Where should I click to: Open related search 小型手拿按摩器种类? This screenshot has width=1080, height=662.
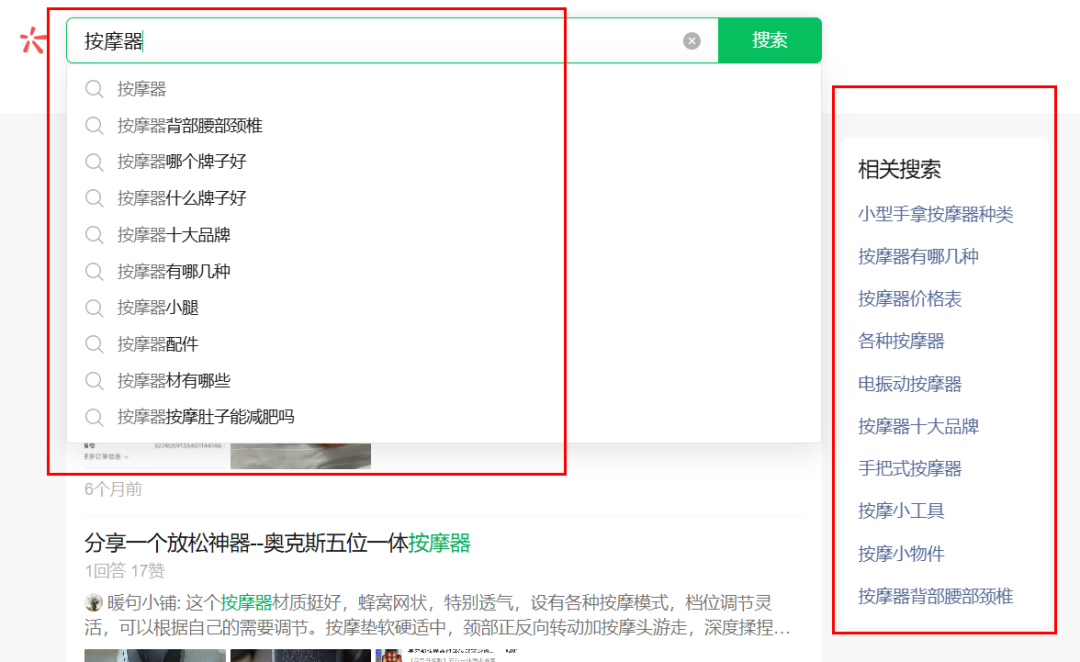point(935,214)
